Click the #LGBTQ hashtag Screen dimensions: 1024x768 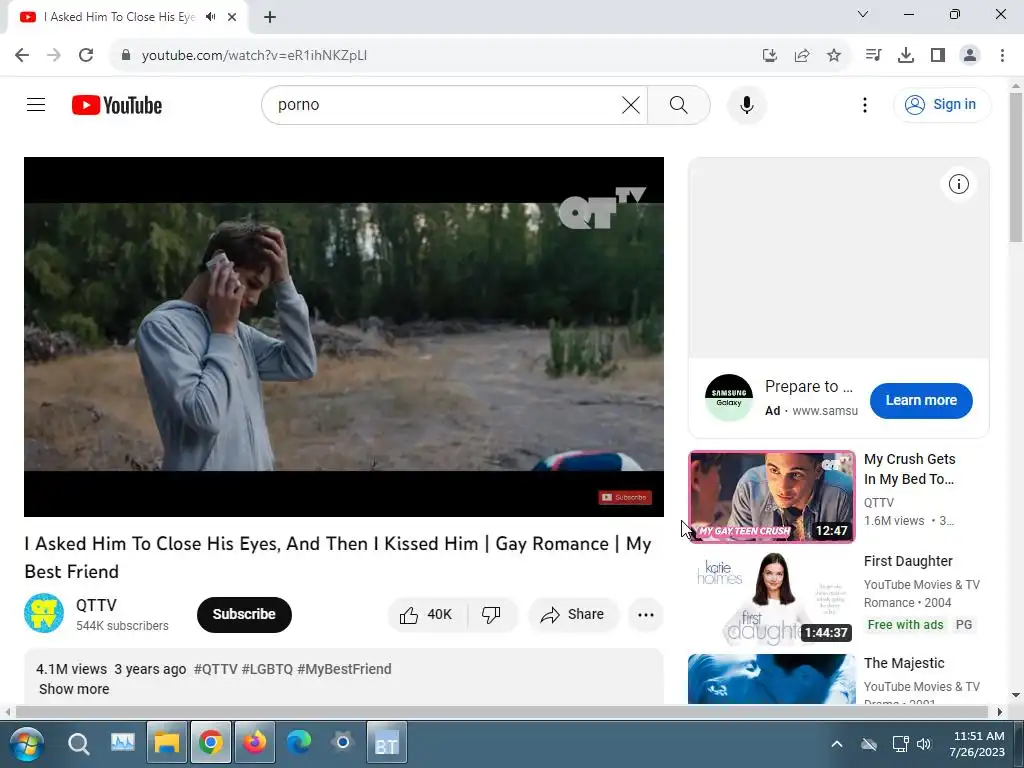(267, 669)
